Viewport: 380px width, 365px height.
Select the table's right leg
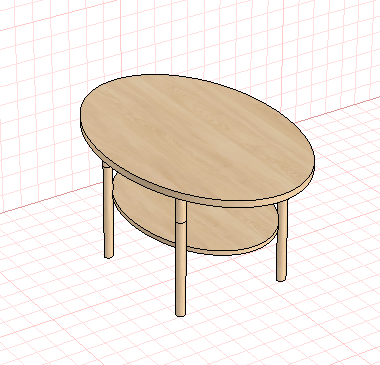click(282, 241)
